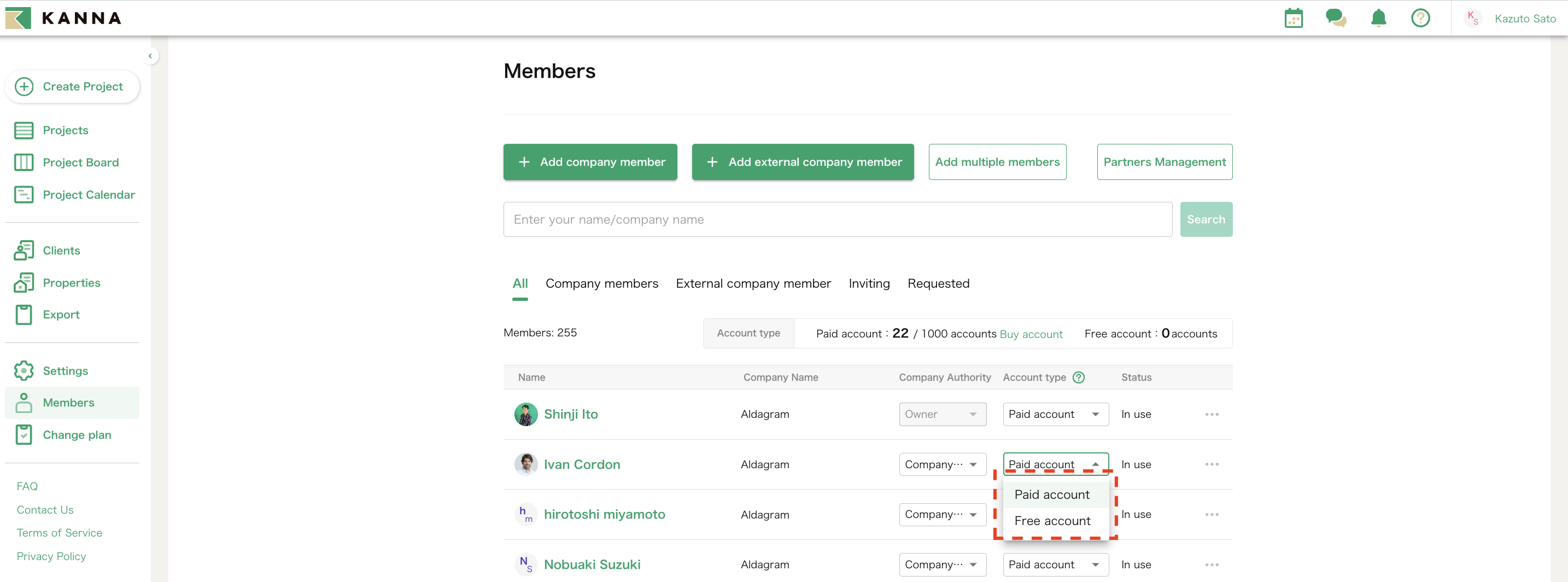The image size is (1568, 582).
Task: Click the Add company member button
Action: (590, 162)
